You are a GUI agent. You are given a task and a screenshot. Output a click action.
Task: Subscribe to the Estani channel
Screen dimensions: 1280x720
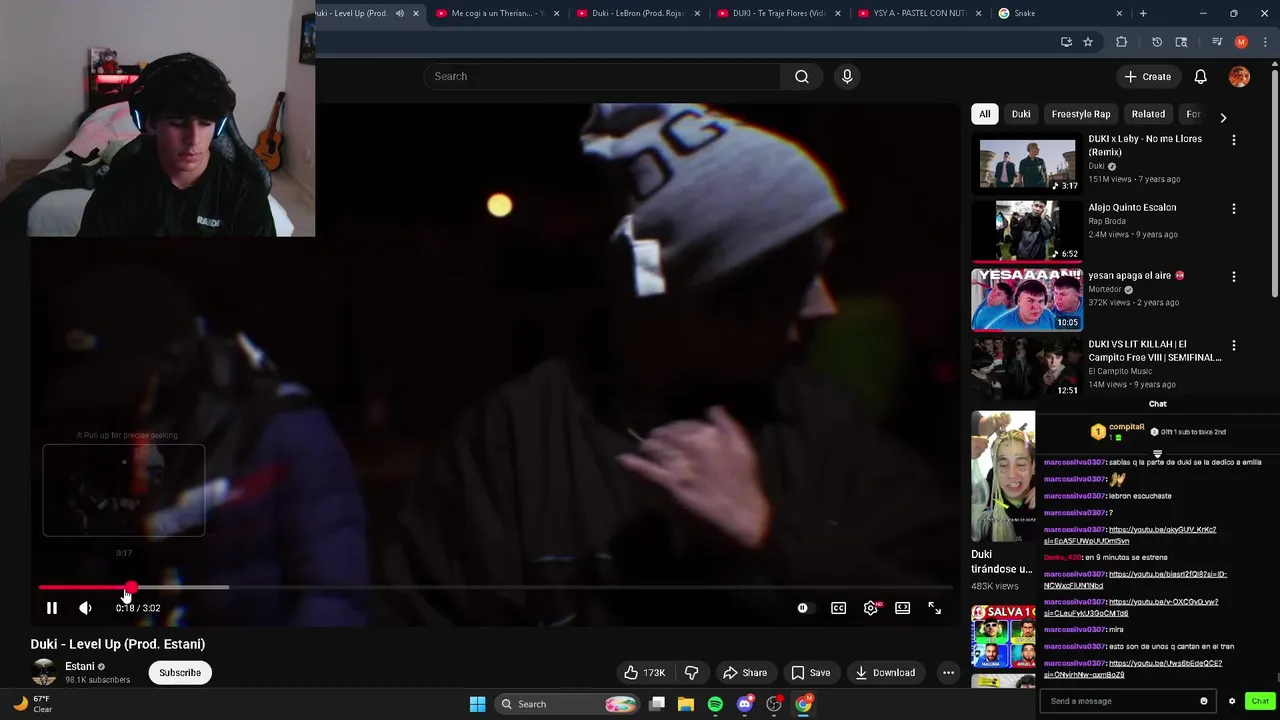point(180,673)
